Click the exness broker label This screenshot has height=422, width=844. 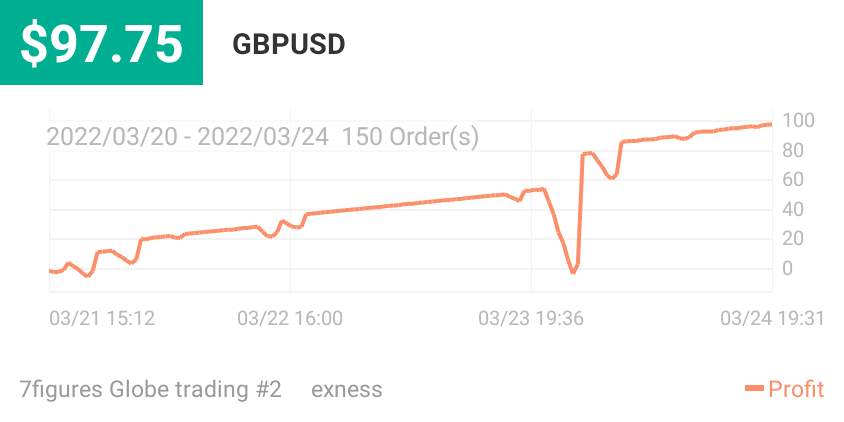click(347, 389)
